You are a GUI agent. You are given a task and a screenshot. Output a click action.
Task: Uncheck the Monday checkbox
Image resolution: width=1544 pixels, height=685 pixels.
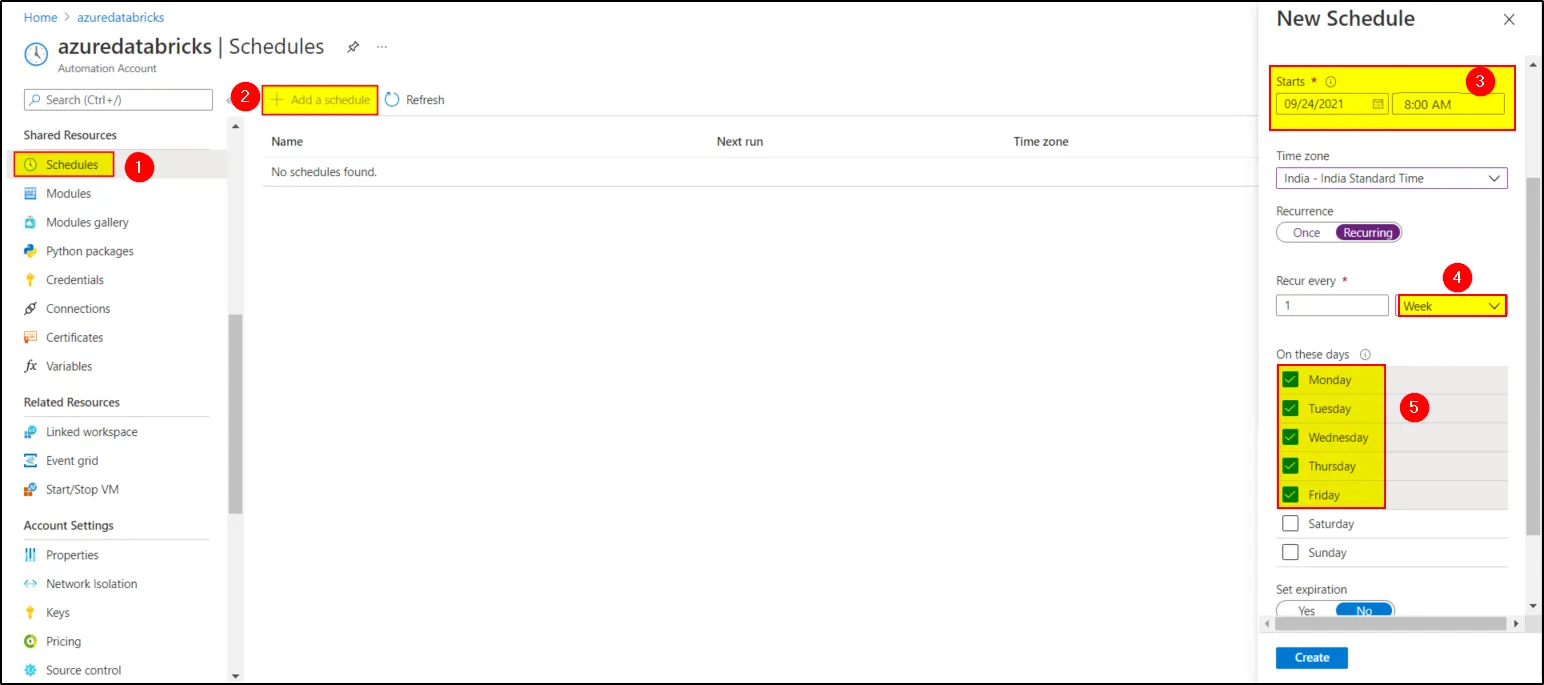tap(1290, 380)
